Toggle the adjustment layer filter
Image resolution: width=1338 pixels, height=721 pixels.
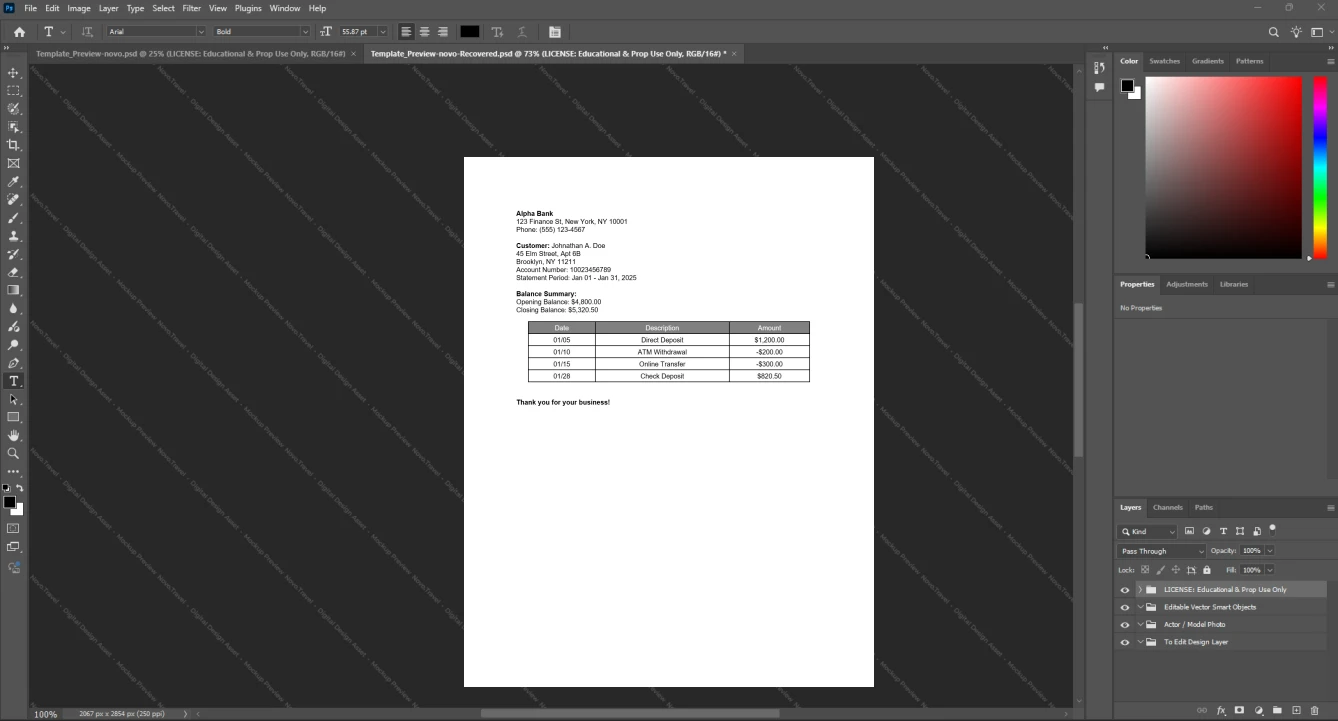(x=1206, y=531)
